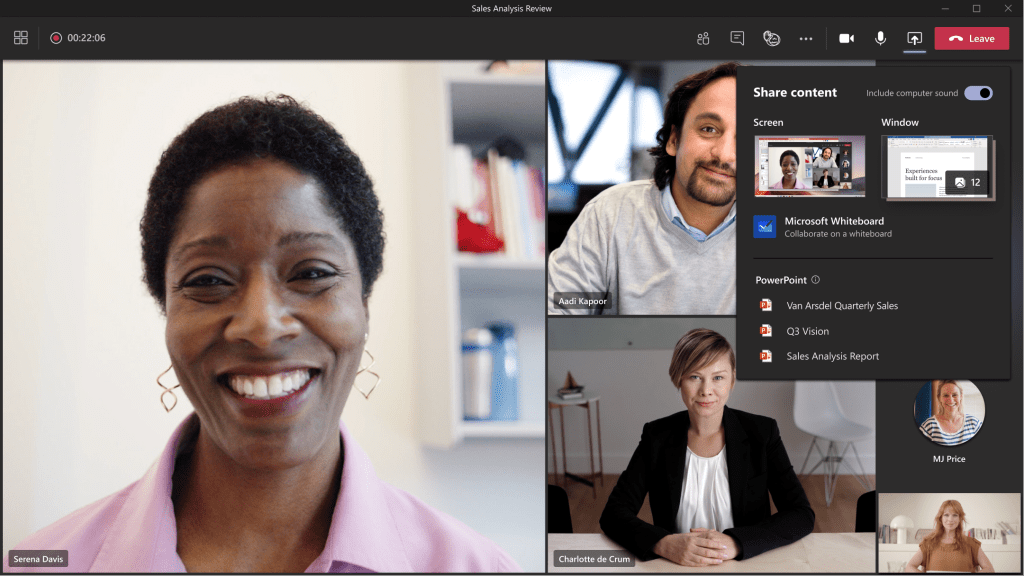Image resolution: width=1024 pixels, height=576 pixels.
Task: Select Van Arsdel Quarterly Sales presentation
Action: click(841, 305)
